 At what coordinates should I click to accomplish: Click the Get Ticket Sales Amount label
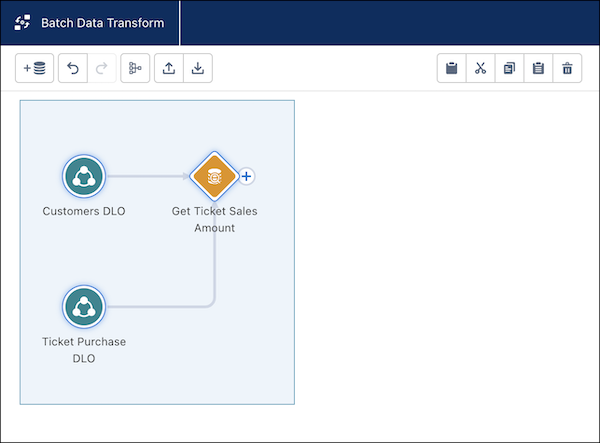[x=214, y=220]
